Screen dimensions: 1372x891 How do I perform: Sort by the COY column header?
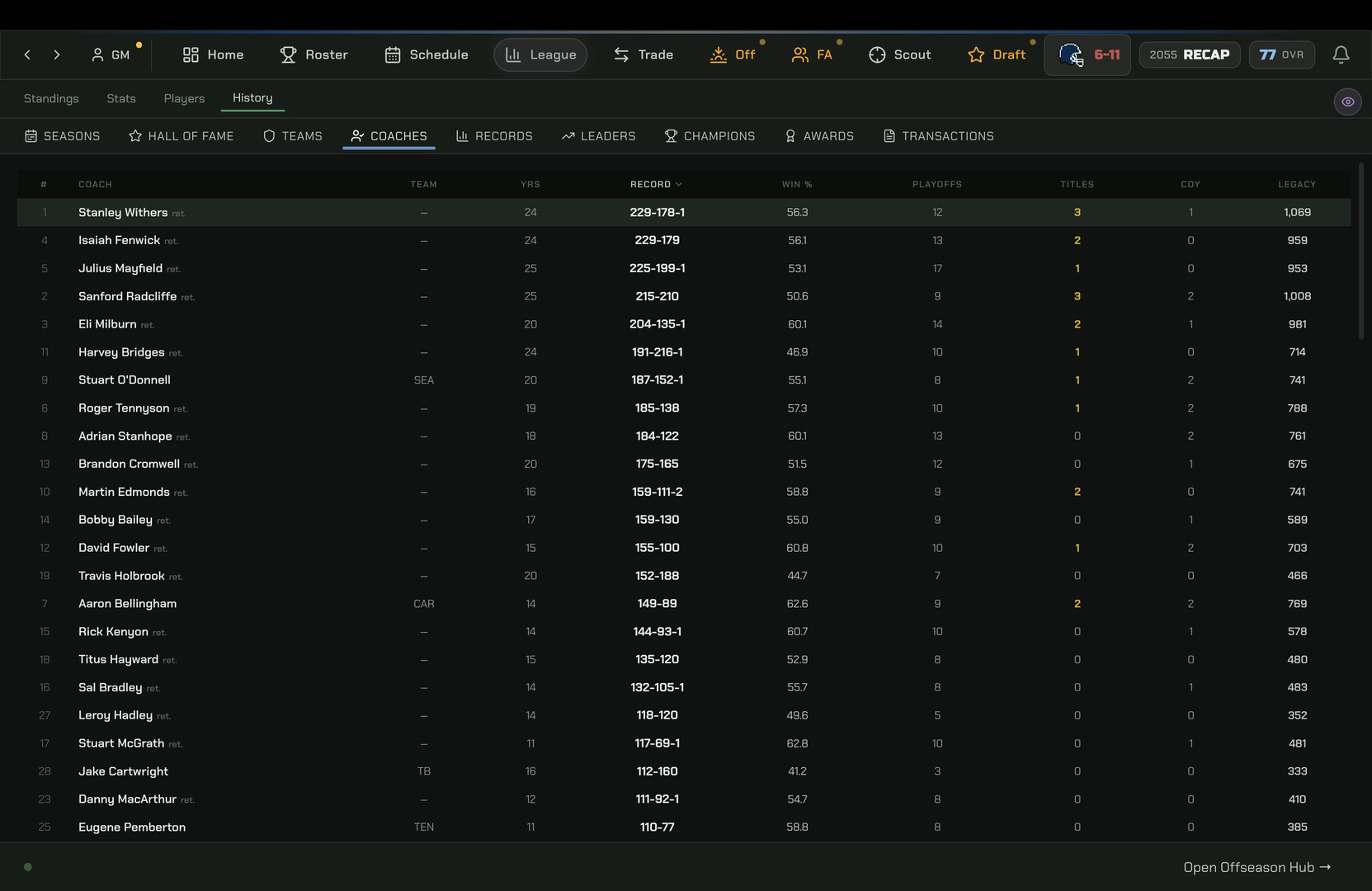click(x=1190, y=184)
